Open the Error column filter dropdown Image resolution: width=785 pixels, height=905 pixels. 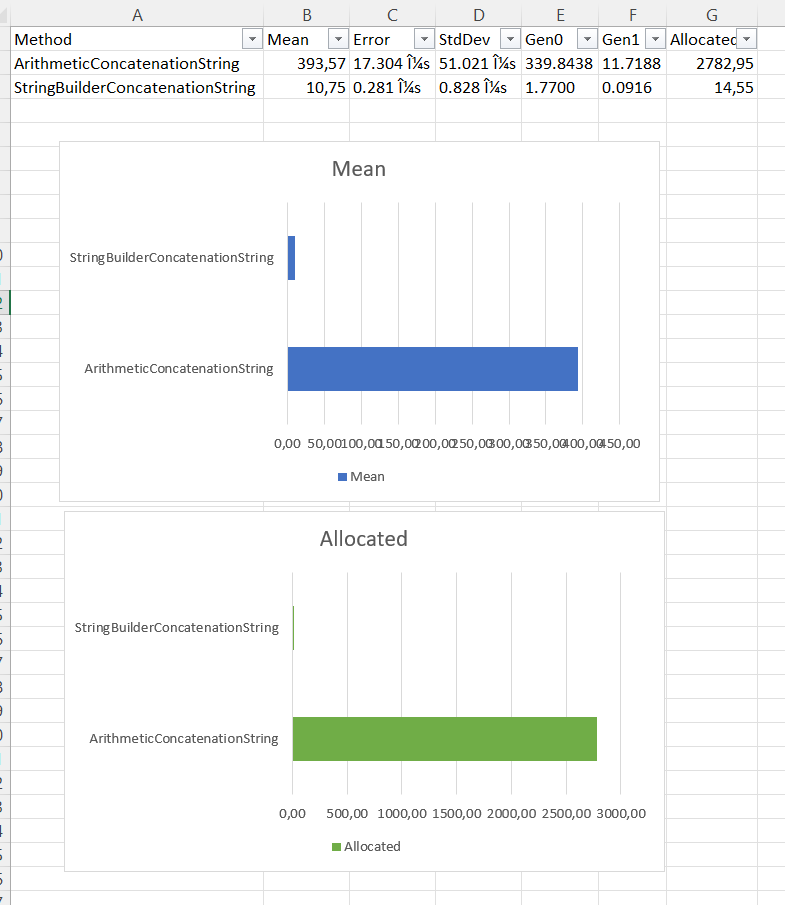(x=423, y=39)
